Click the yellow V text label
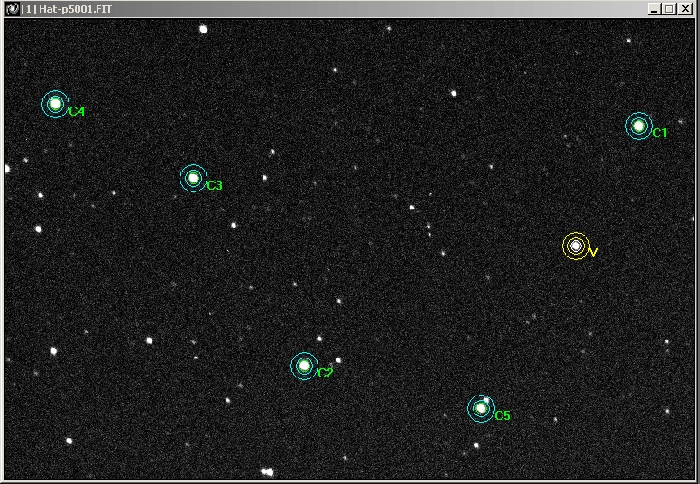Screen dimensions: 700x484 point(593,253)
